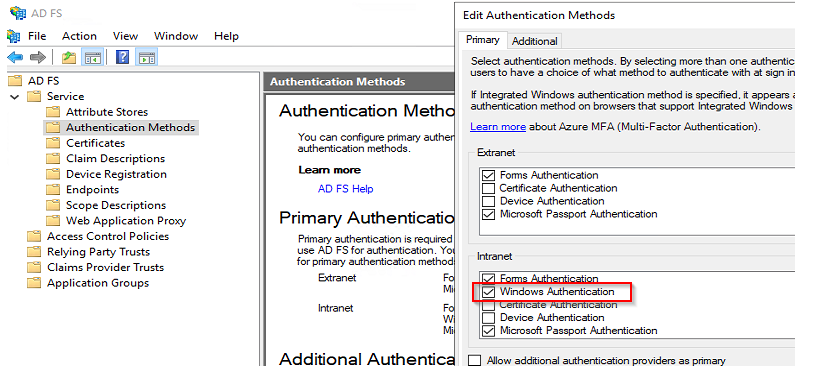Select Claim Descriptions tree item
The image size is (832, 383).
tap(115, 159)
